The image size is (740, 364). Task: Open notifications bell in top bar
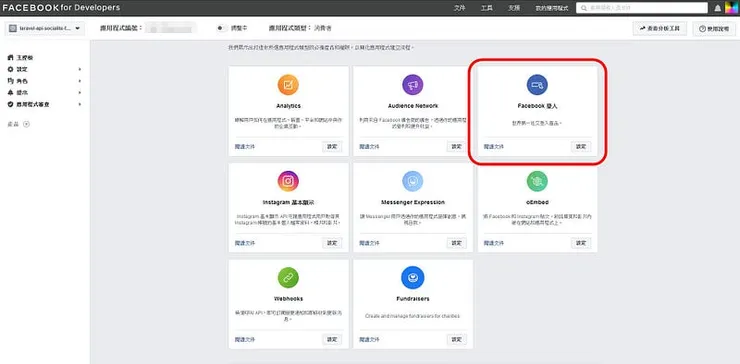(x=718, y=8)
